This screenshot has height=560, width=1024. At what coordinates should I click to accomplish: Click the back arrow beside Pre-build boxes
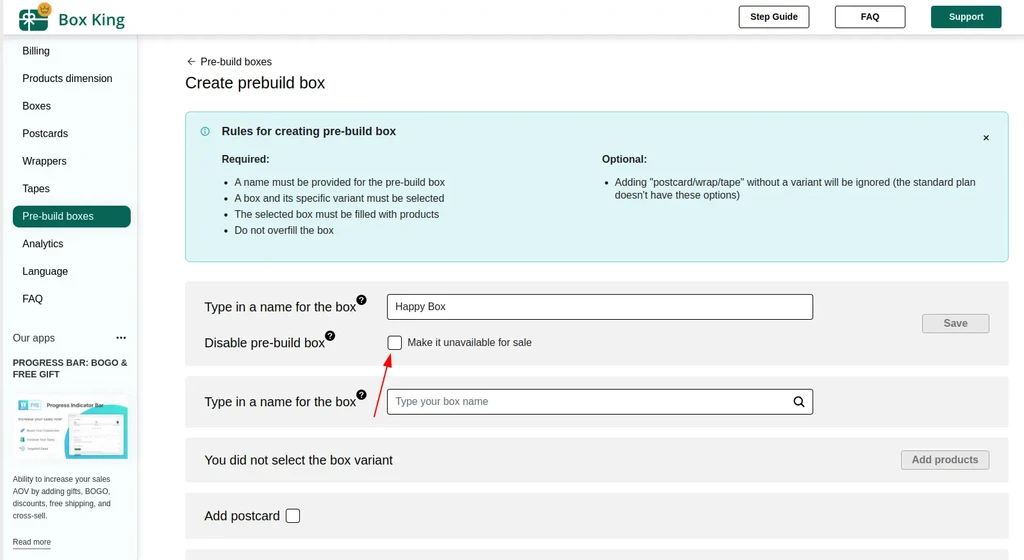[x=191, y=61]
